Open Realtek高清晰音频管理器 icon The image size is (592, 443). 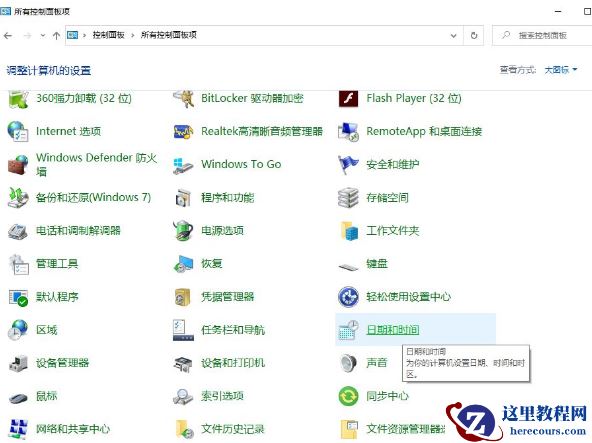pos(183,131)
